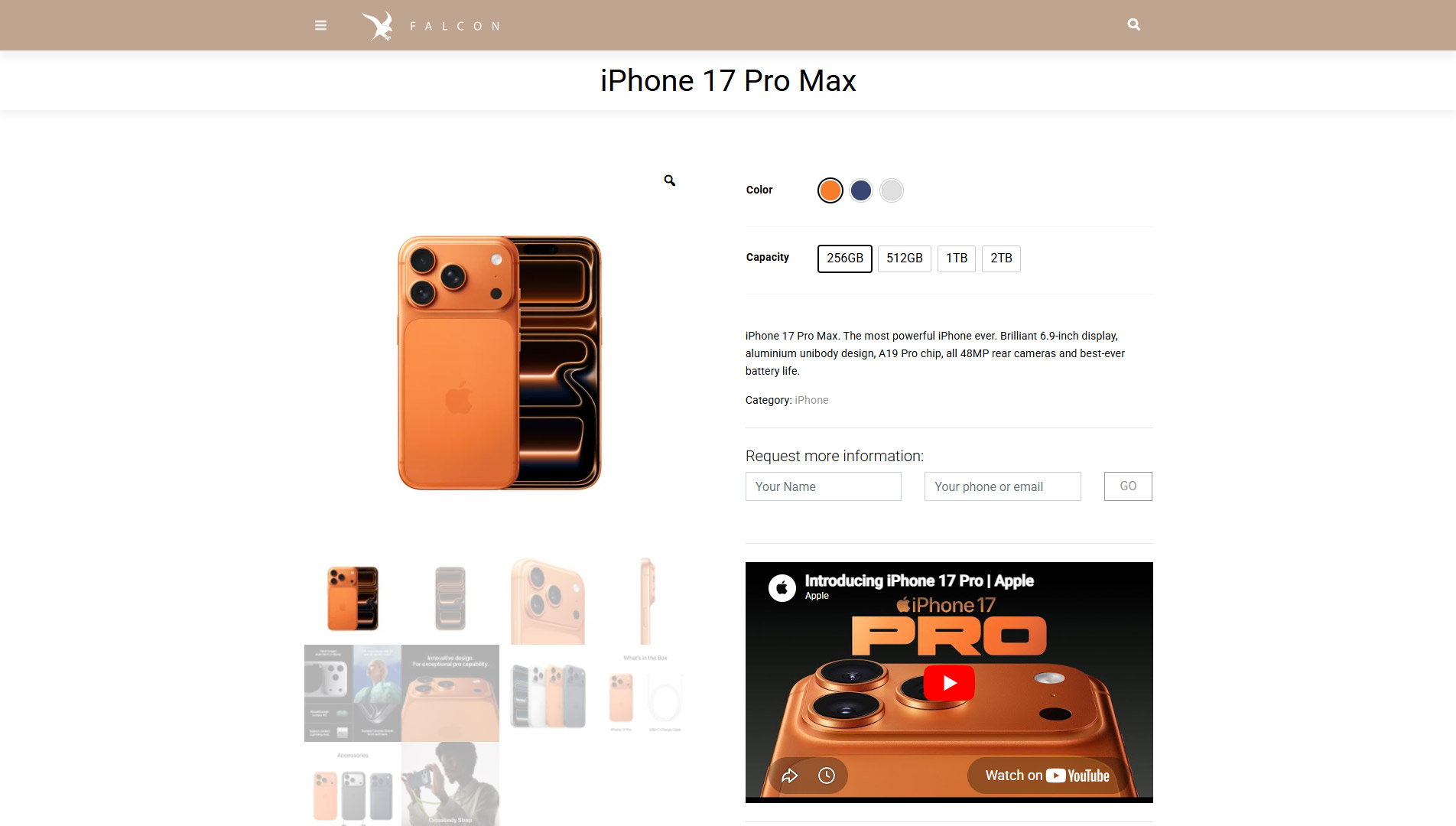
Task: Click the video share arrow icon
Action: pos(790,776)
